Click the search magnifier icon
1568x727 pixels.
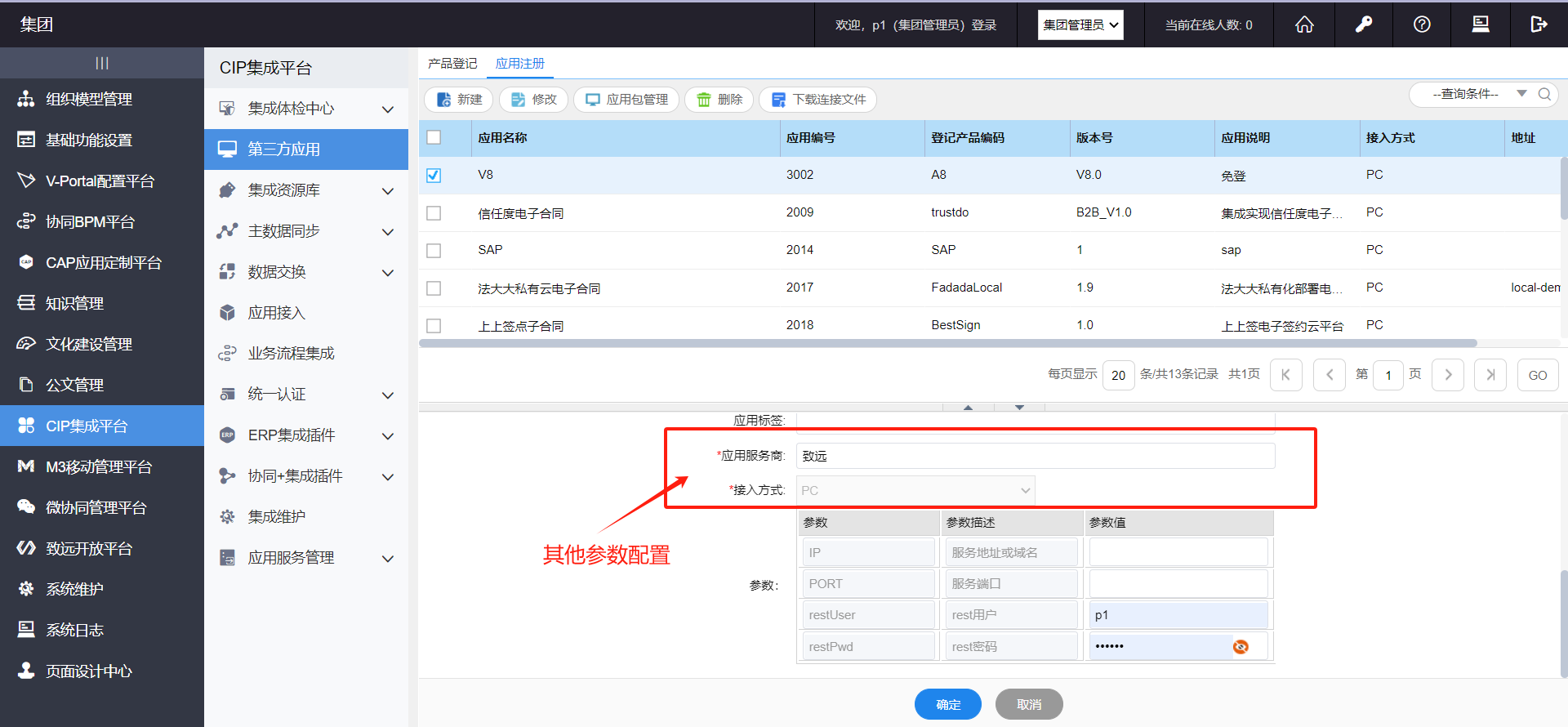1544,94
